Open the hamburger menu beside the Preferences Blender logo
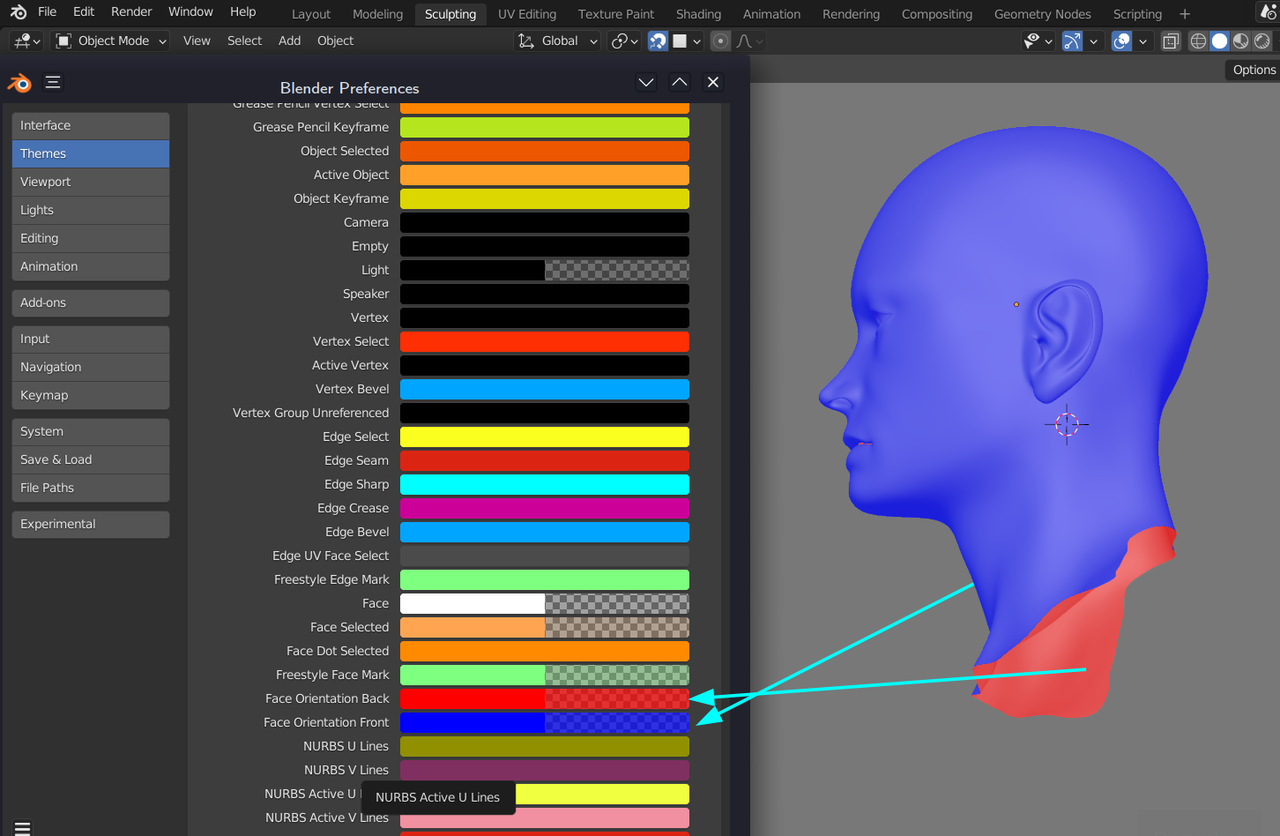This screenshot has height=836, width=1280. (x=53, y=82)
